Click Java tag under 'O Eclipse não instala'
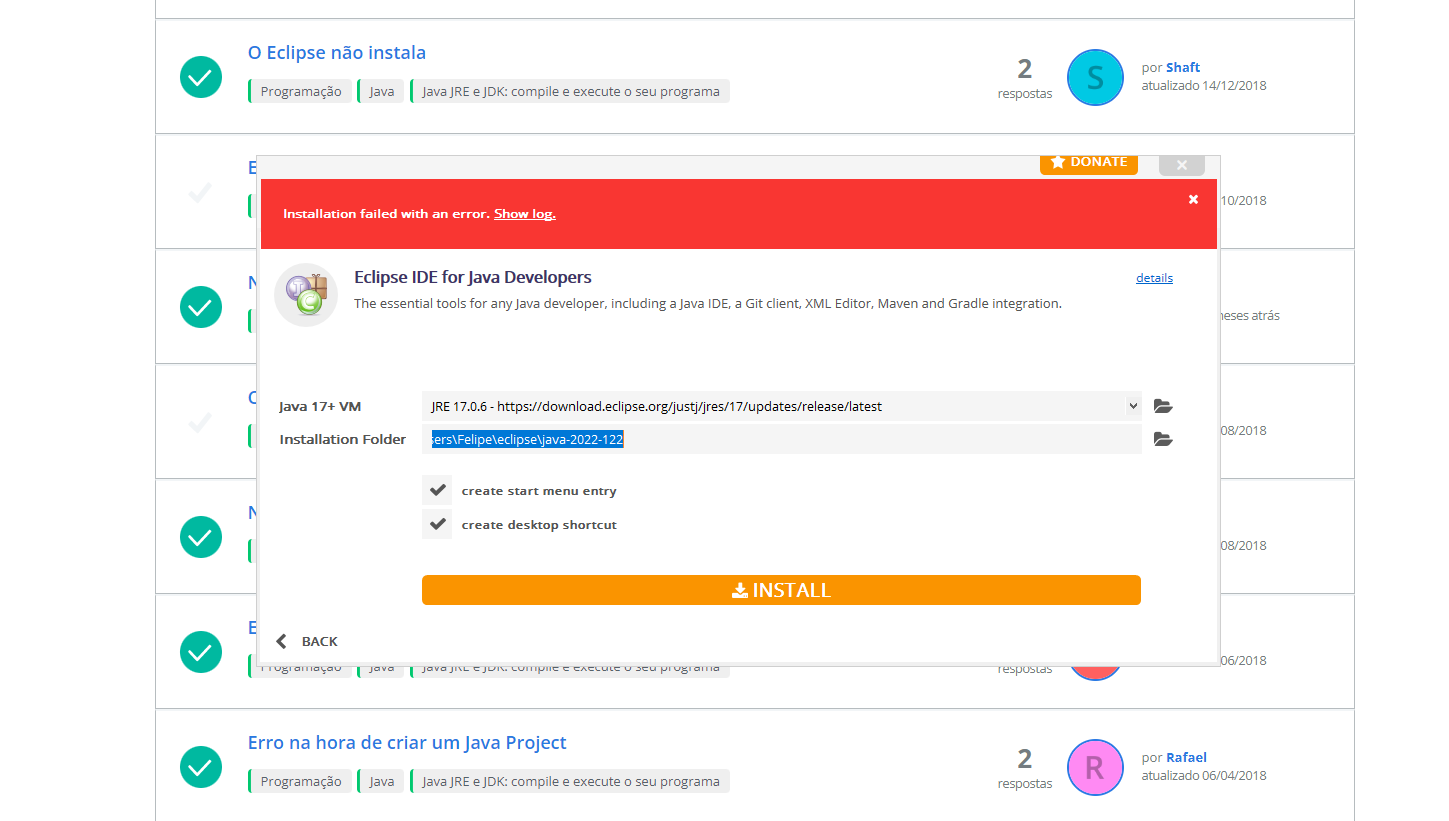This screenshot has width=1449, height=821. (x=381, y=91)
